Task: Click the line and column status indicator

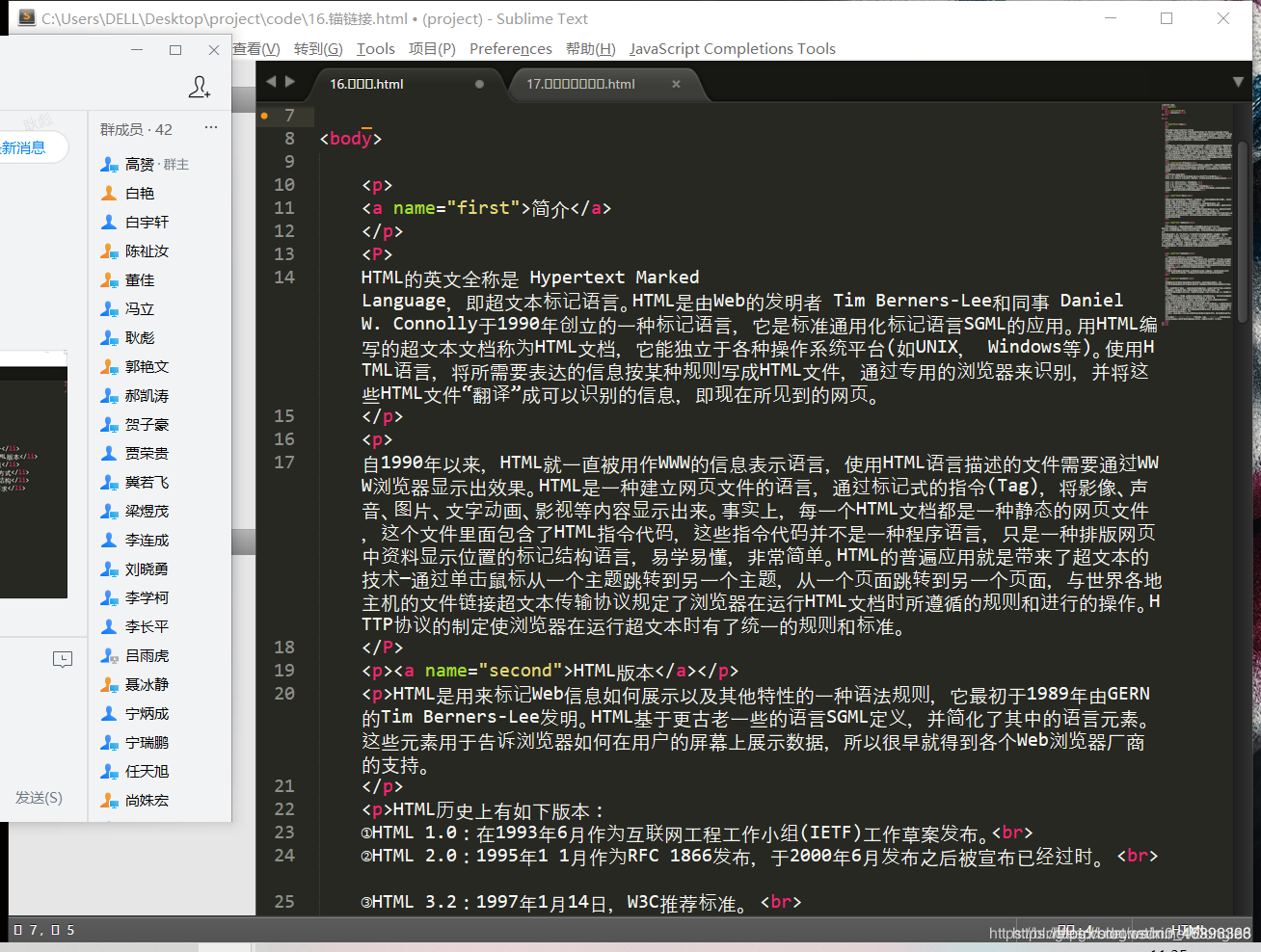Action: [44, 930]
